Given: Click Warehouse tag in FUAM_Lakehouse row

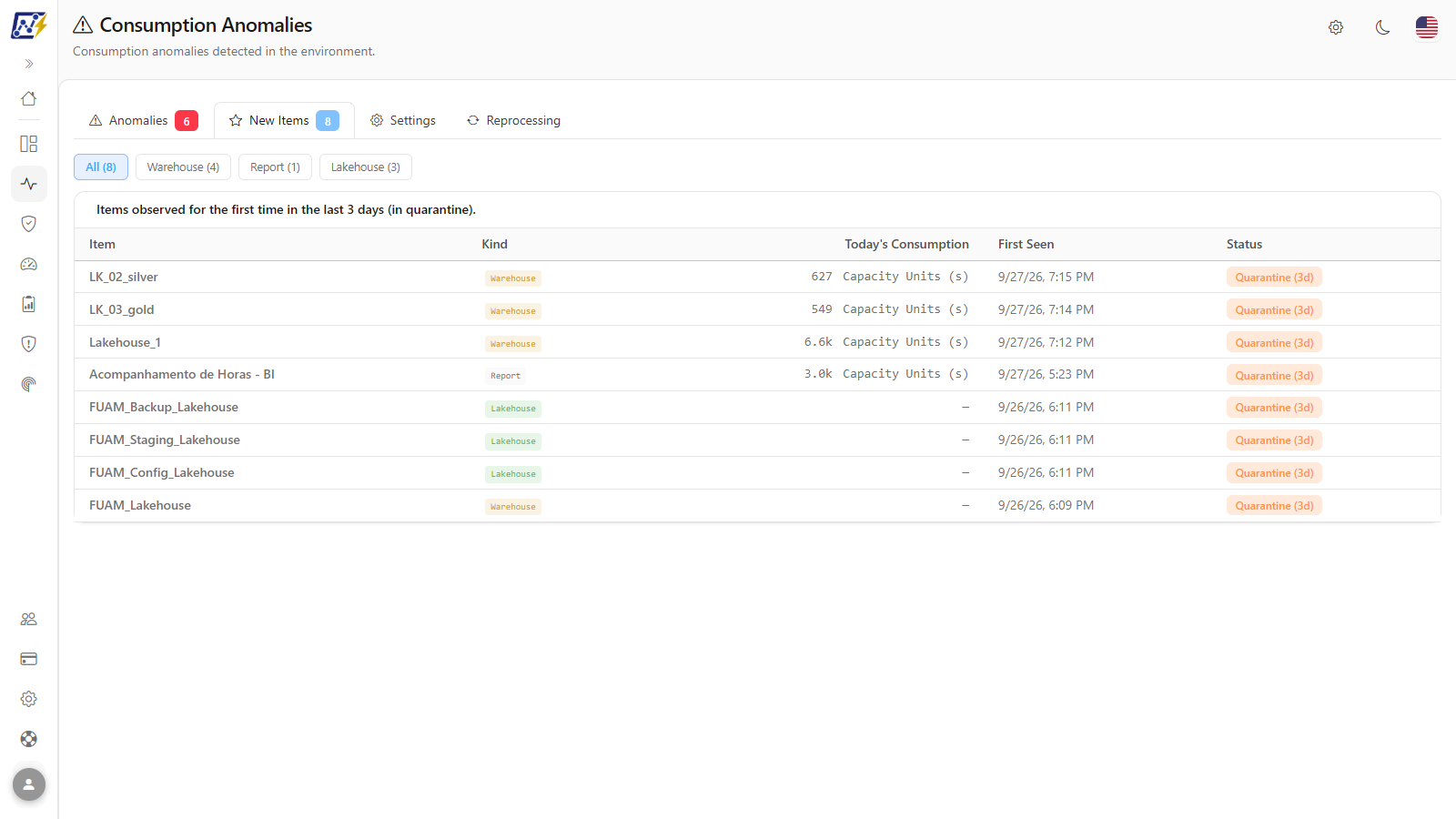Looking at the screenshot, I should [513, 507].
